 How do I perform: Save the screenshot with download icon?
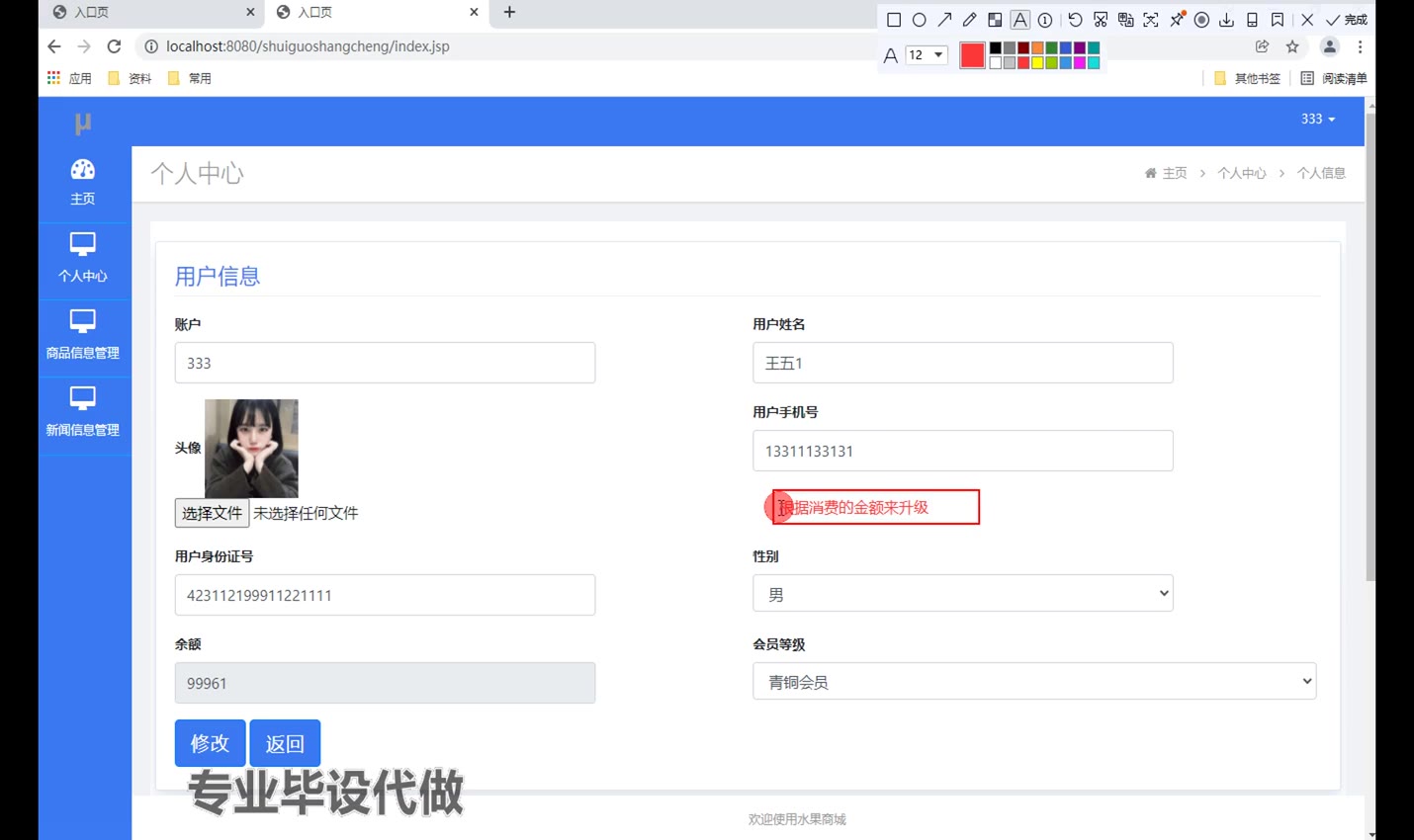pos(1226,20)
